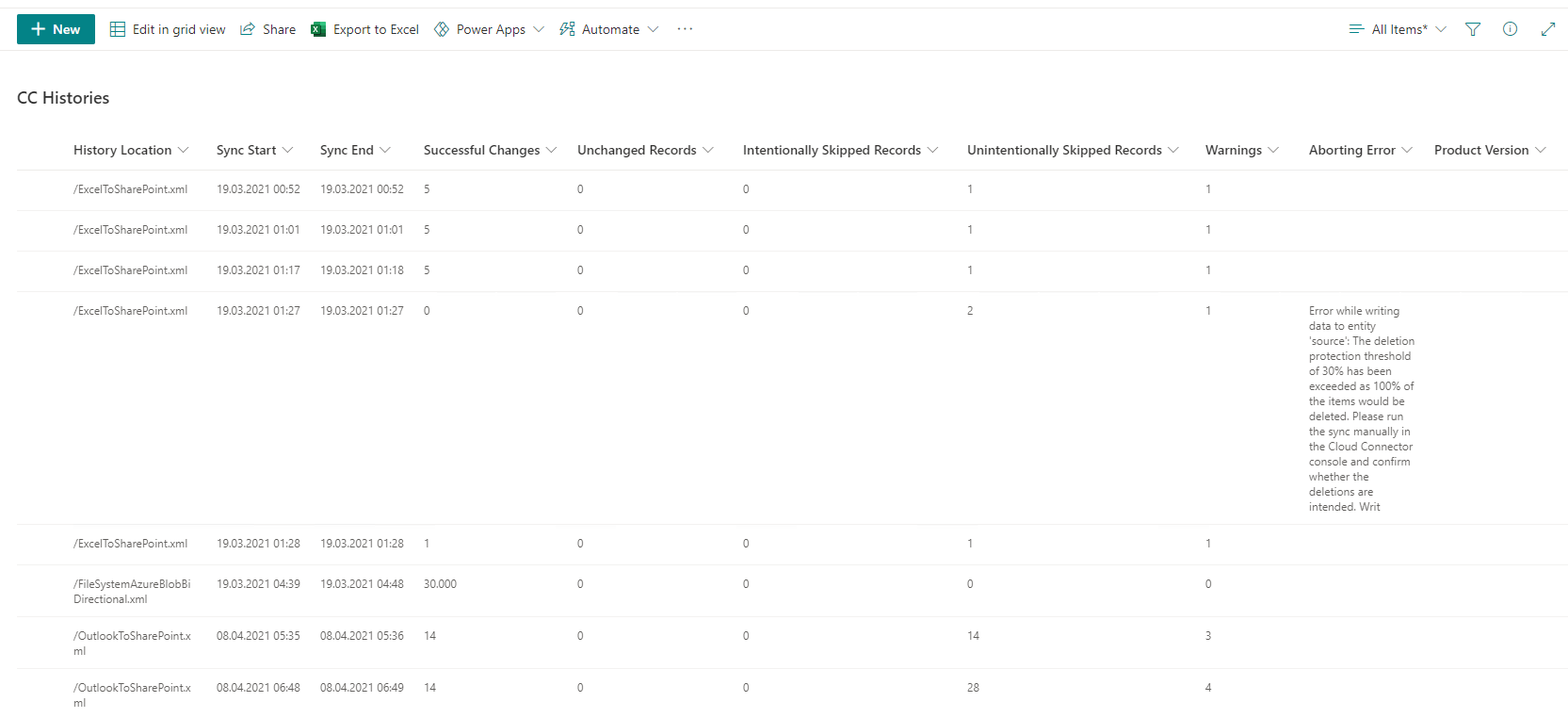
Task: Sort by History Location column header
Action: (x=122, y=150)
